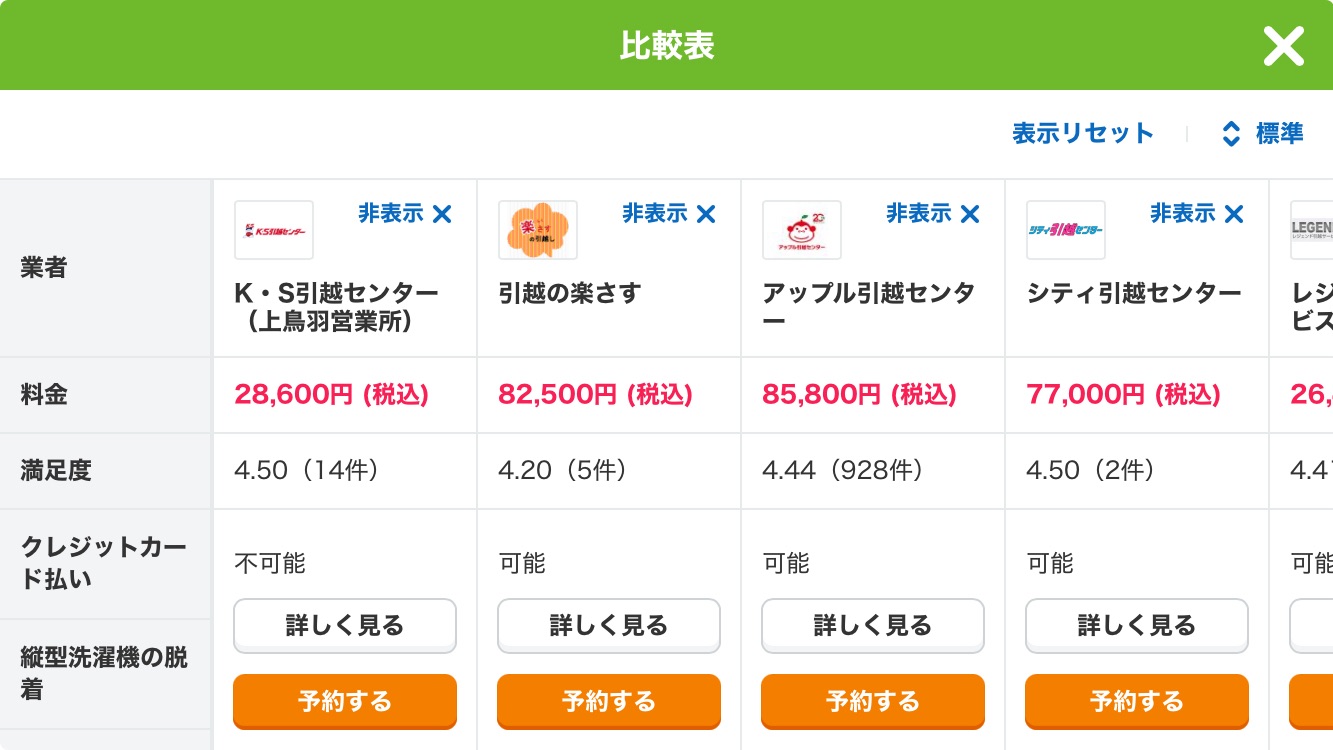Hide the アップル引越センター column
This screenshot has width=1333, height=750.
(x=933, y=213)
